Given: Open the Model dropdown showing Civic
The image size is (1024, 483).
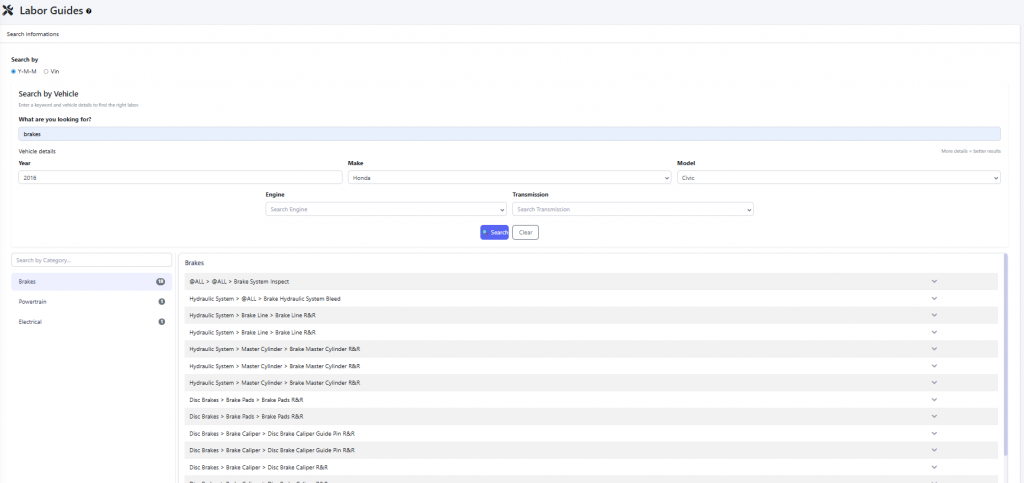Looking at the screenshot, I should click(x=838, y=177).
